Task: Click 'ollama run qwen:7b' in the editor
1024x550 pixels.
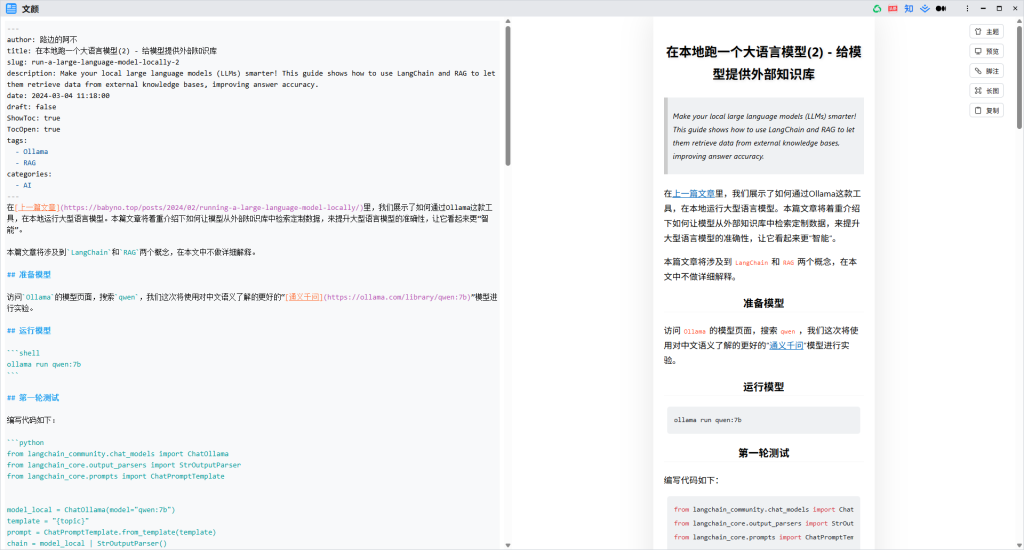Action: tap(44, 364)
